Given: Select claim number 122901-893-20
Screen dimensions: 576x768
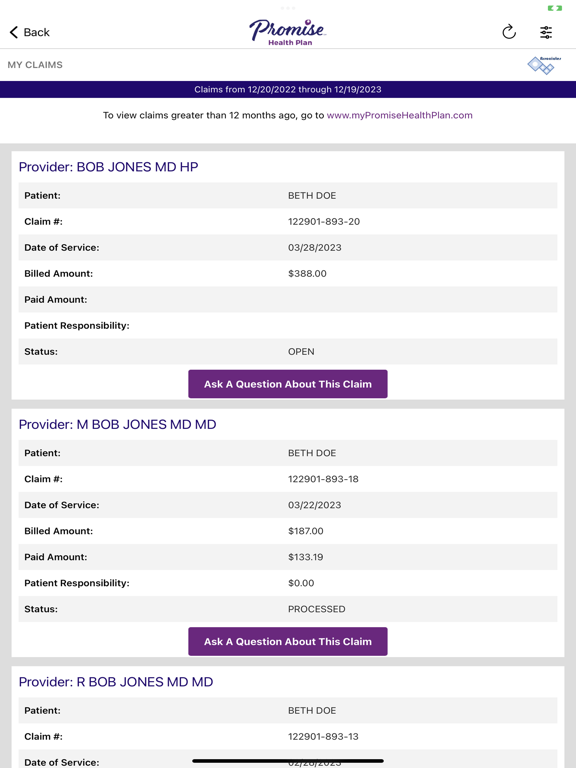Looking at the screenshot, I should tap(324, 222).
